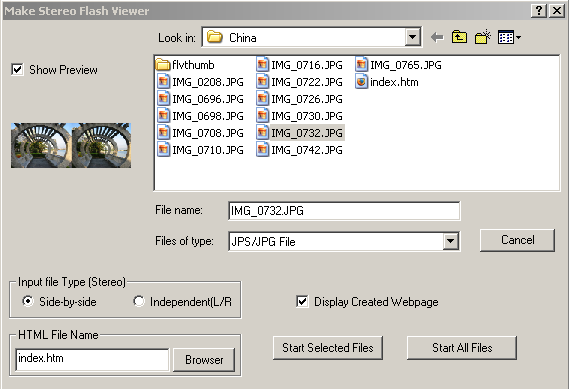This screenshot has height=389, width=569.
Task: Click the HTML File Name input field
Action: pyautogui.click(x=92, y=359)
